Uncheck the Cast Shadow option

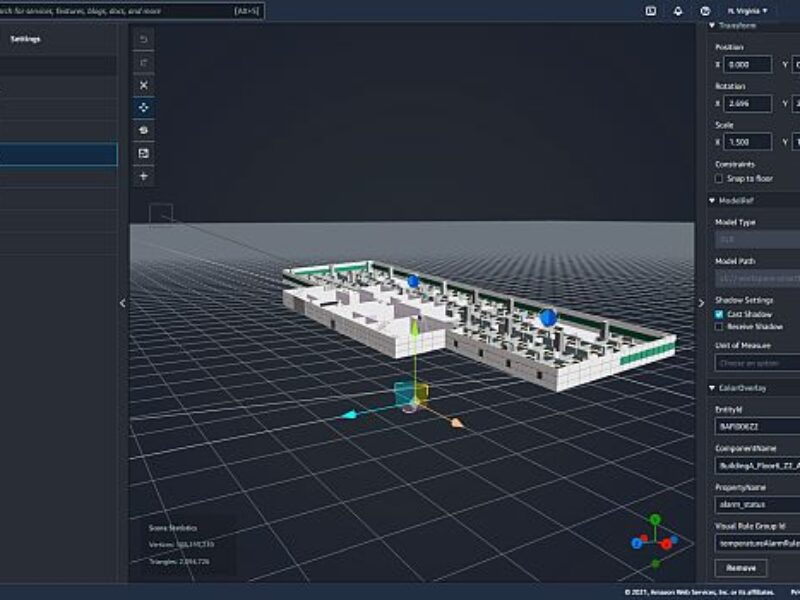pyautogui.click(x=719, y=314)
